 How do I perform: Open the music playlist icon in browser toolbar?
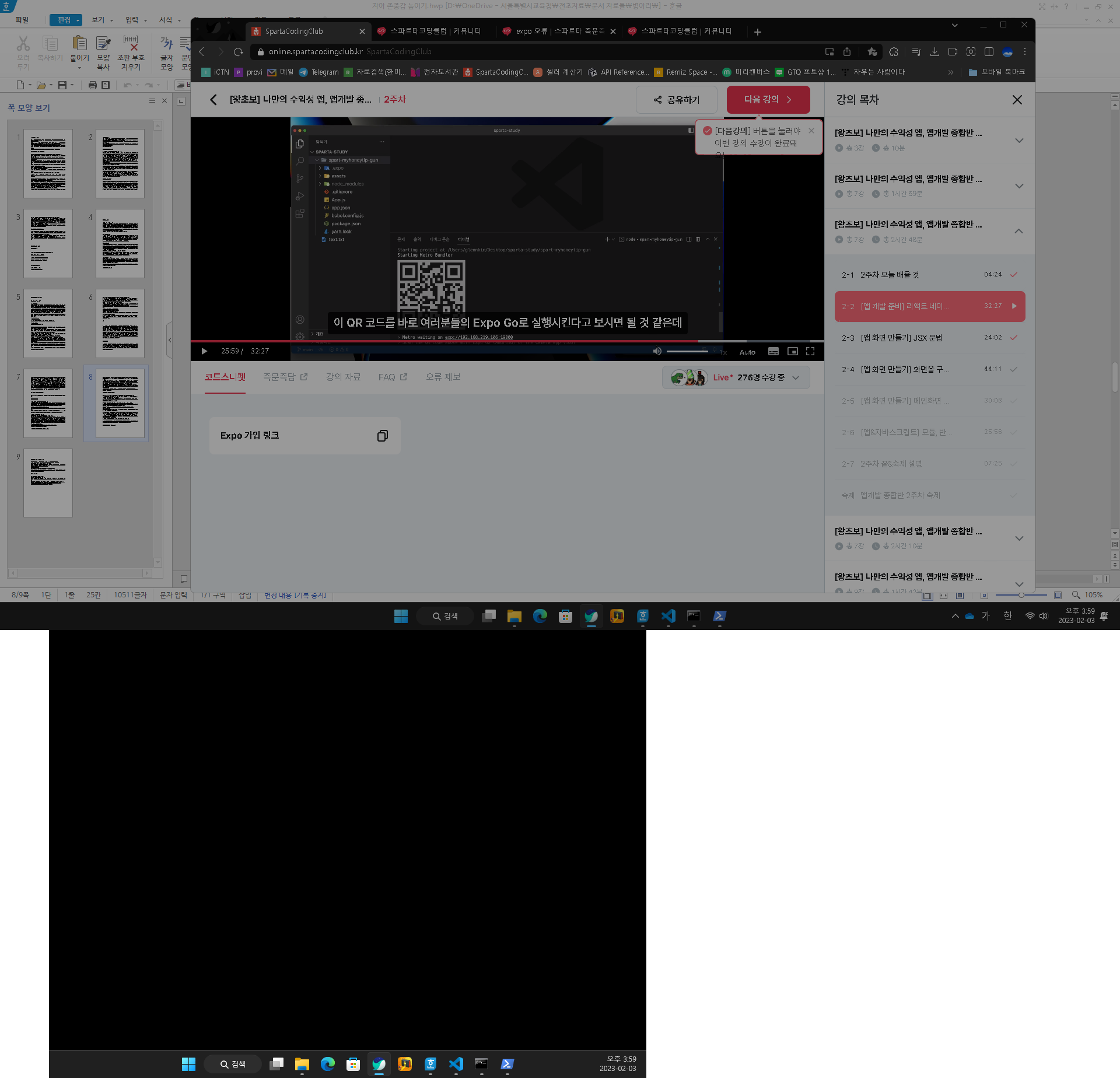click(916, 52)
